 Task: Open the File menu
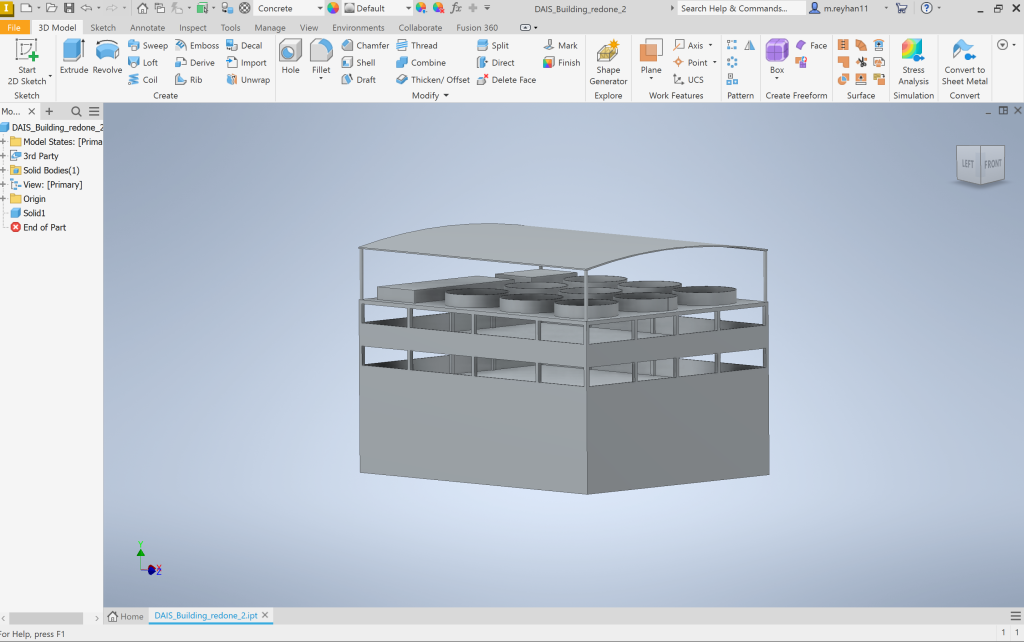pos(16,28)
